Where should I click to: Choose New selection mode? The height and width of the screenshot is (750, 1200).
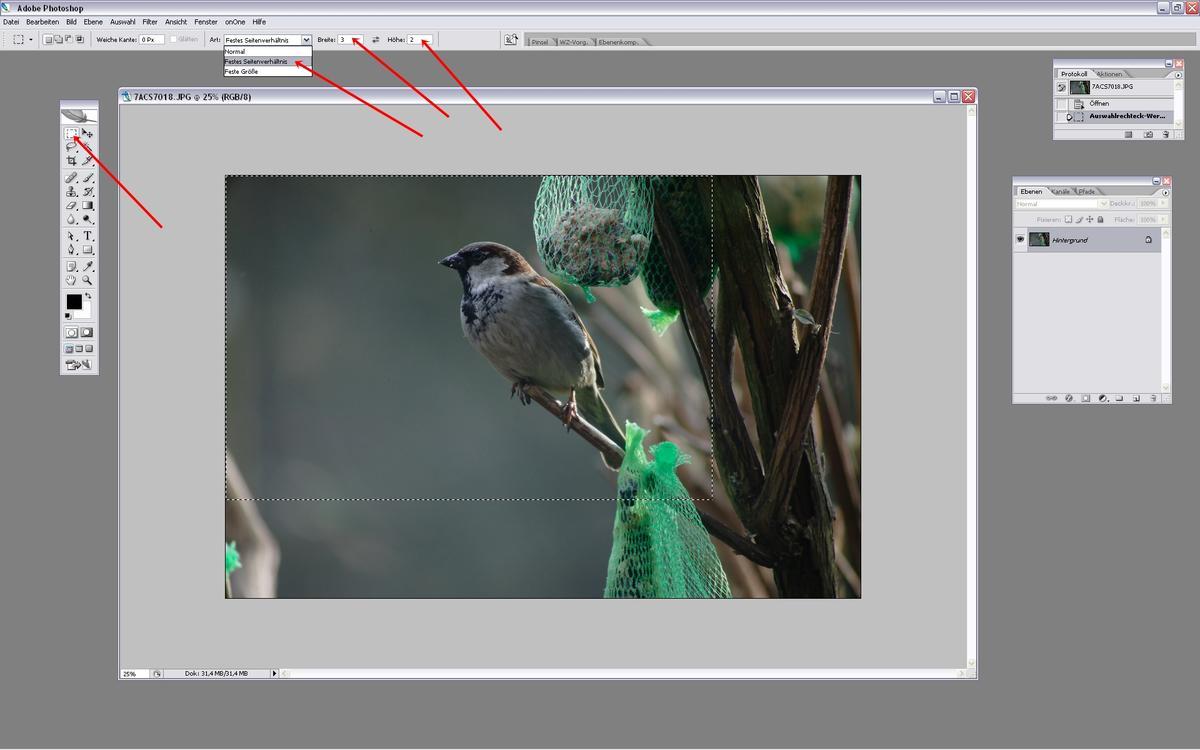[48, 40]
